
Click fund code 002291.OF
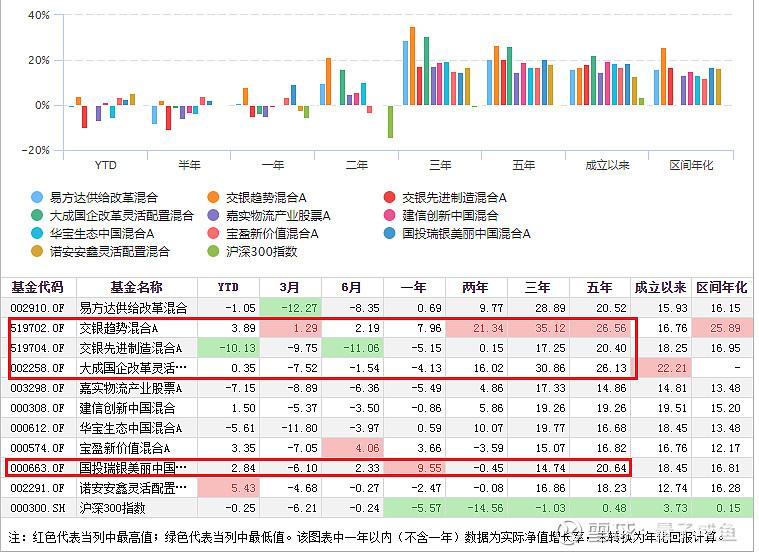coord(38,488)
